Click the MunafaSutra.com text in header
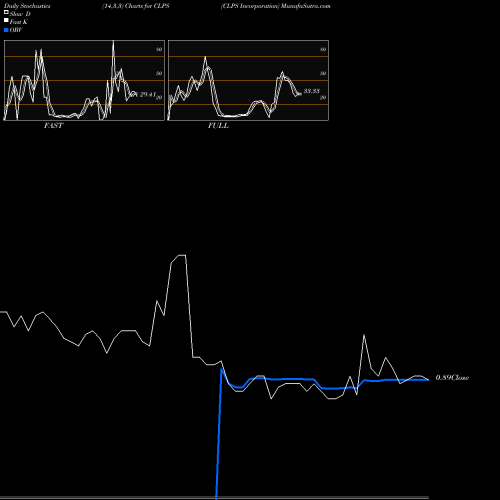 (x=306, y=6)
